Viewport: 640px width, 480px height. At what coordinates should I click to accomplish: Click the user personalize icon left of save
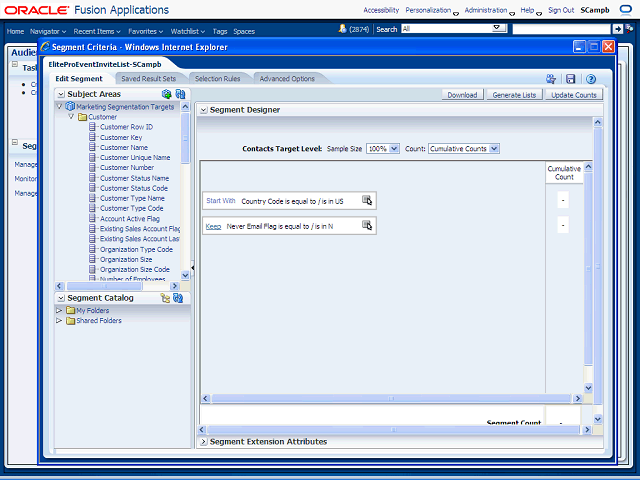[551, 79]
